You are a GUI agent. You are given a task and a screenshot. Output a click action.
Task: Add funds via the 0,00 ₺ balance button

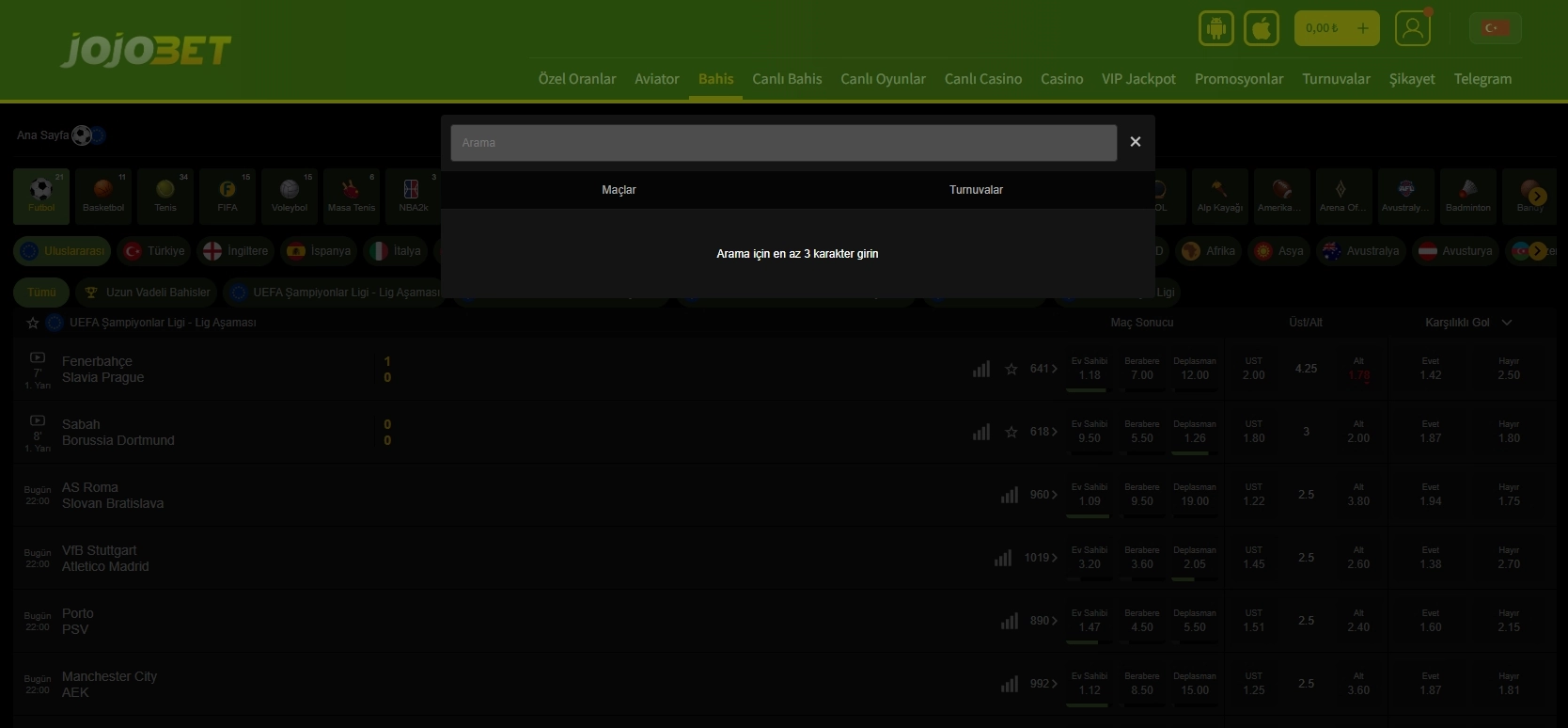tap(1337, 28)
